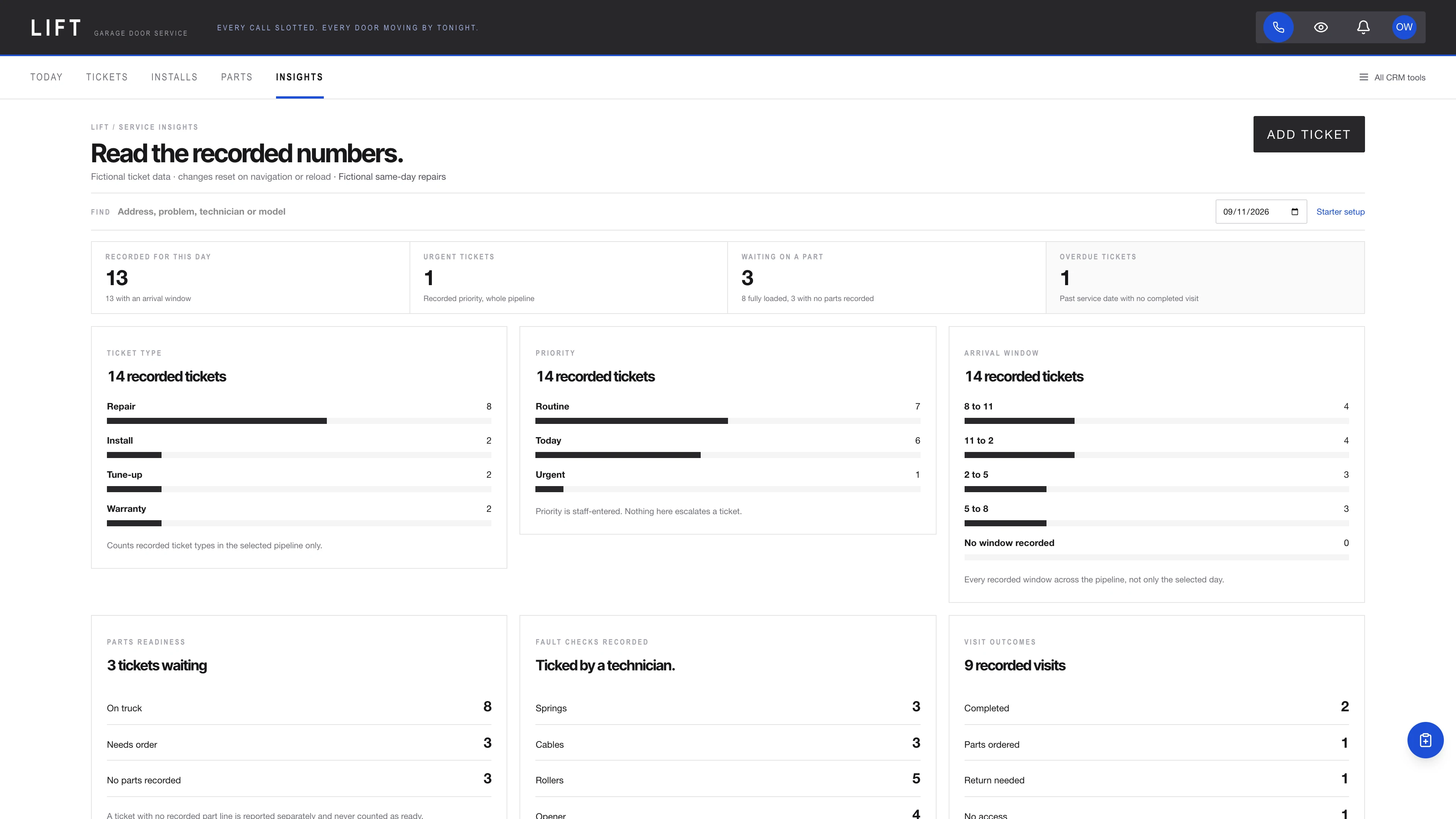Click the LIFT logo
Screen dimensions: 1456x819
55,27
